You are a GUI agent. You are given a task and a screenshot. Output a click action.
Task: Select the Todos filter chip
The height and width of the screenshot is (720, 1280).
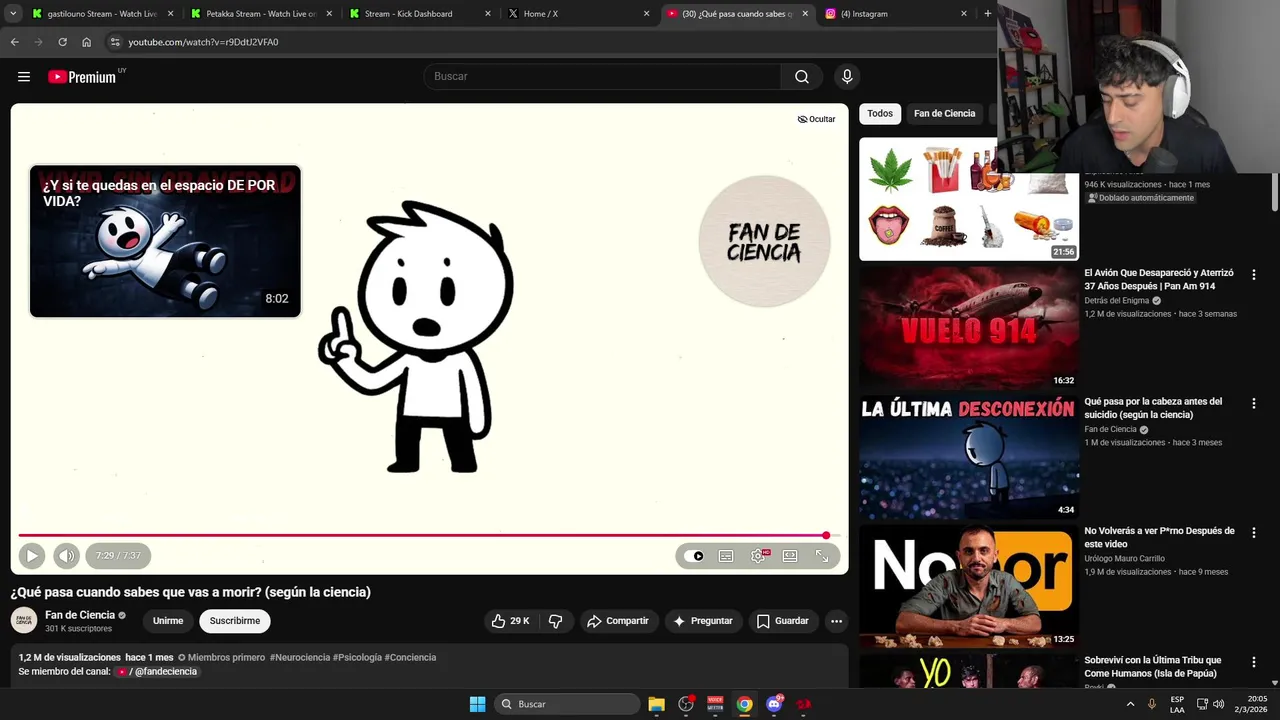(880, 114)
